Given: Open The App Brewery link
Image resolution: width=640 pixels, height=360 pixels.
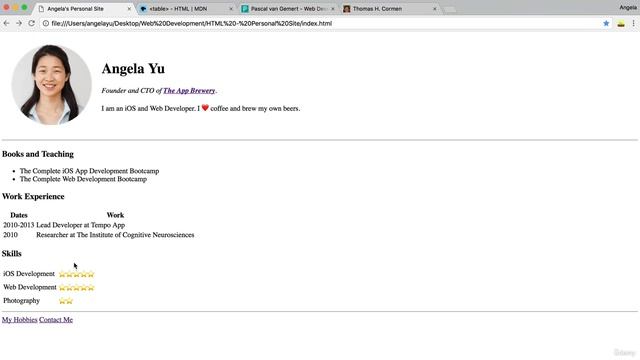Looking at the screenshot, I should click(189, 91).
